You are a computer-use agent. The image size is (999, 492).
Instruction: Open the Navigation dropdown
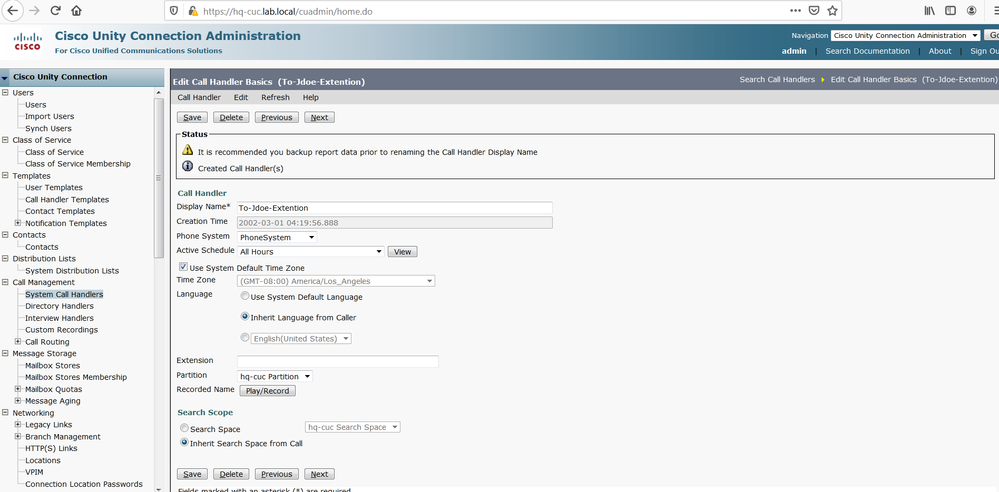(905, 36)
